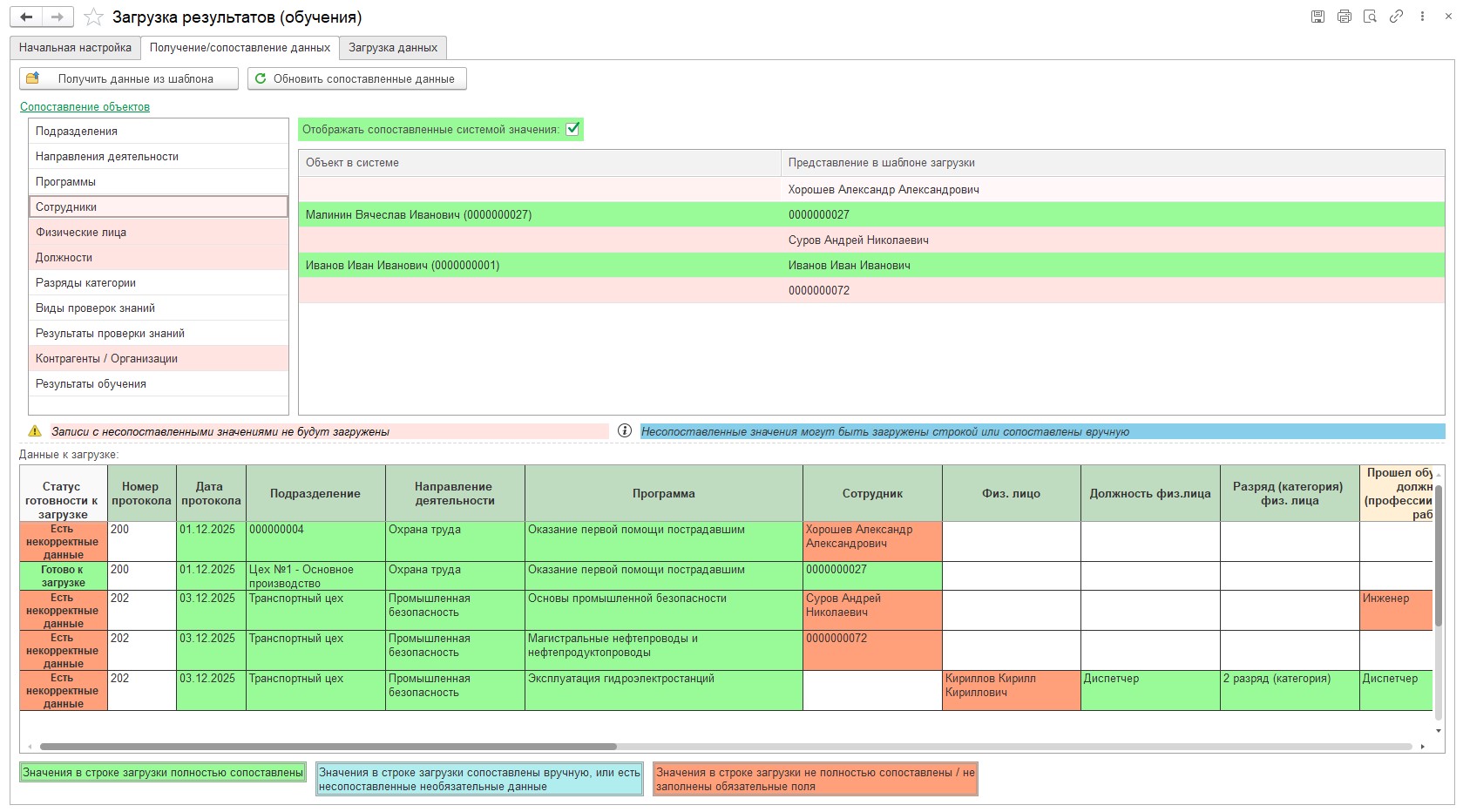This screenshot has height=812, width=1463.
Task: Follow the 'Сопоставление объектов' link
Action: coord(85,107)
